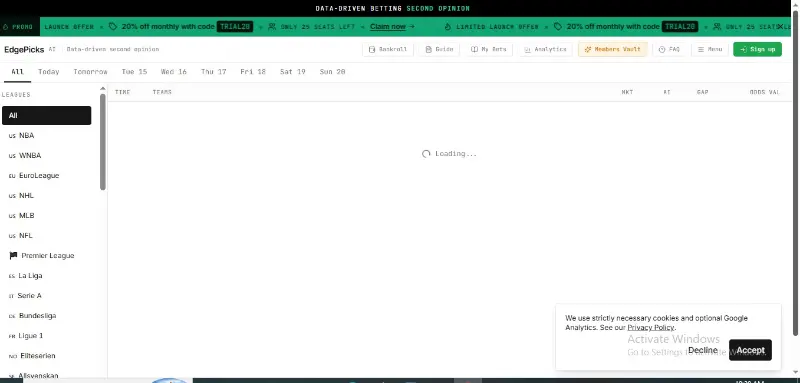
Task: Click the page vertical scrollbar
Action: 795,173
